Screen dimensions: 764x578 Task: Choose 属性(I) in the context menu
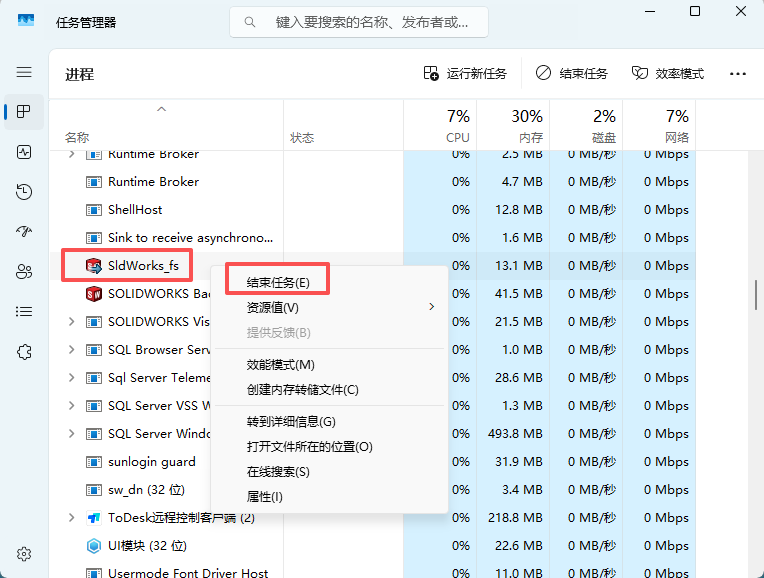pyautogui.click(x=329, y=497)
